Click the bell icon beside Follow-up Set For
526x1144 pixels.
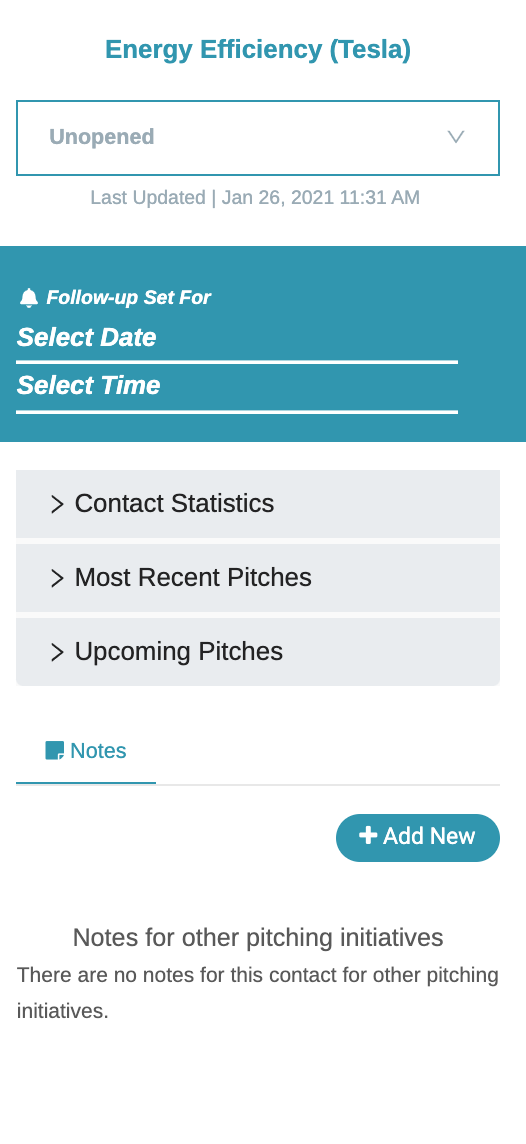(28, 298)
